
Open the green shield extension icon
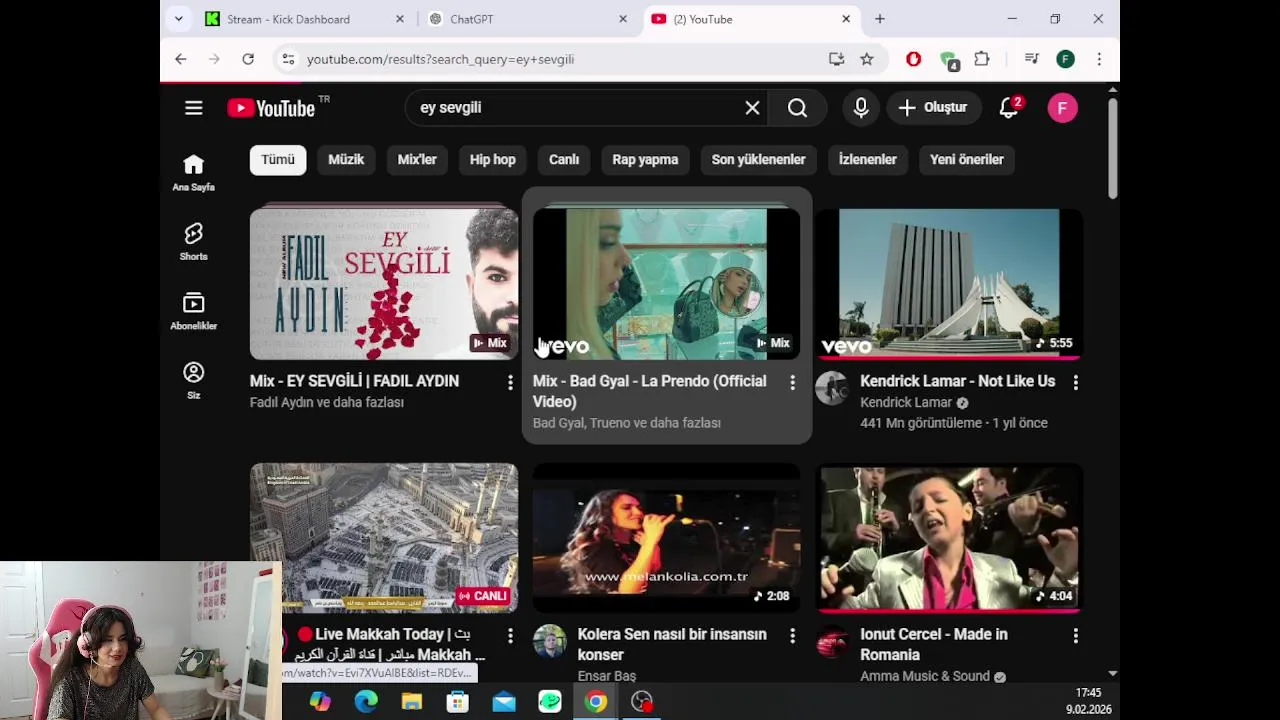(x=949, y=60)
